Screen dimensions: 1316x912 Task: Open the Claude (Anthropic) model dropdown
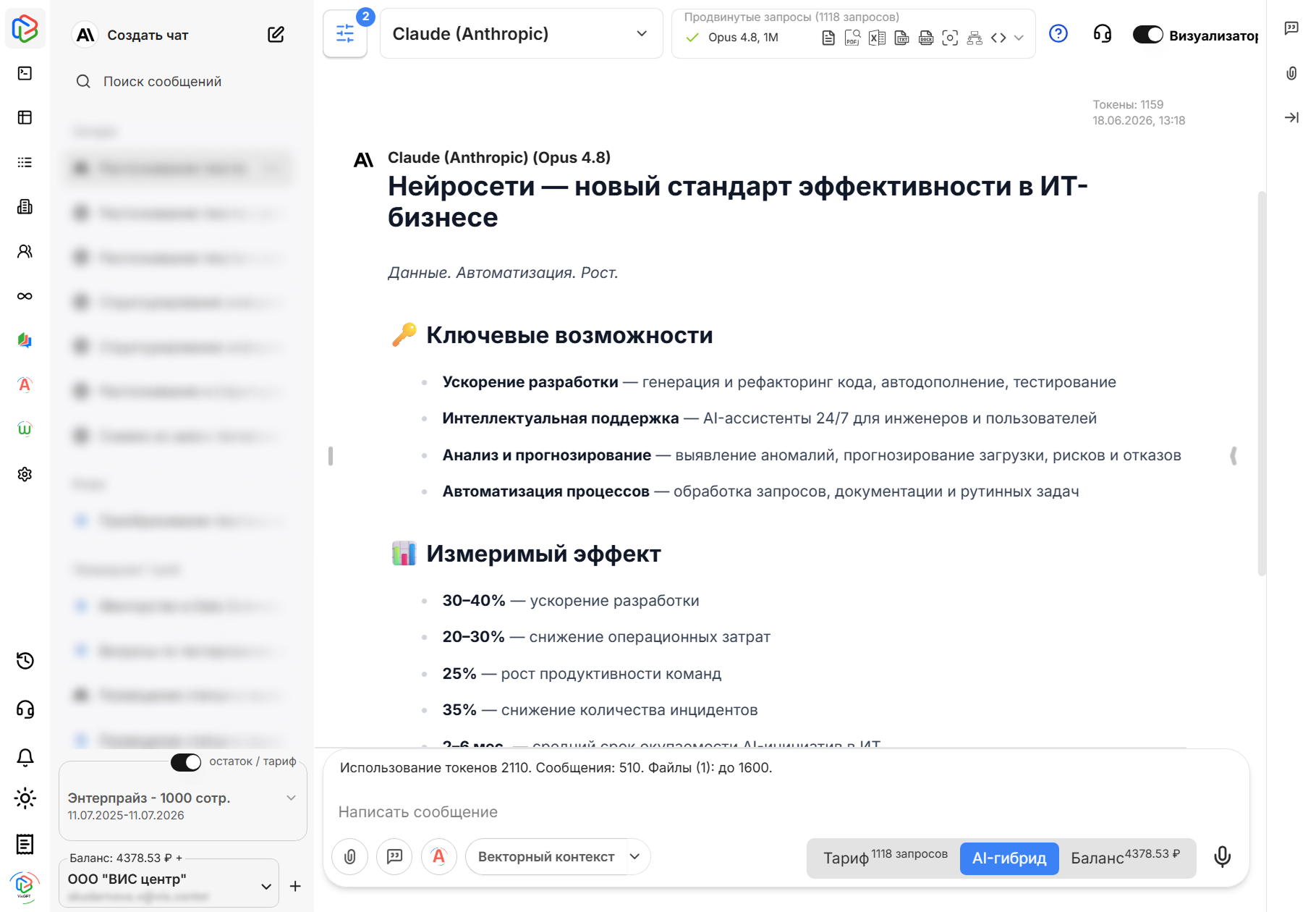[x=521, y=34]
